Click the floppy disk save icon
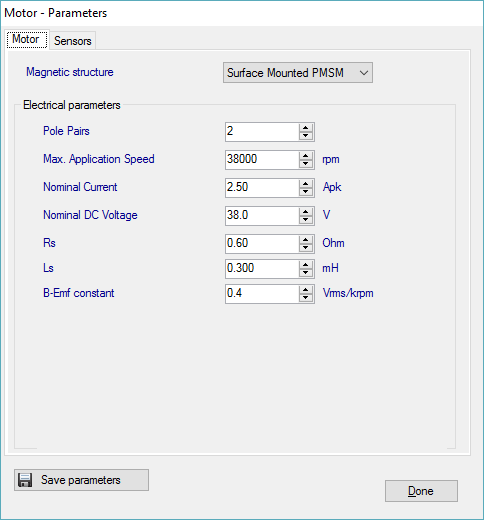 point(25,480)
